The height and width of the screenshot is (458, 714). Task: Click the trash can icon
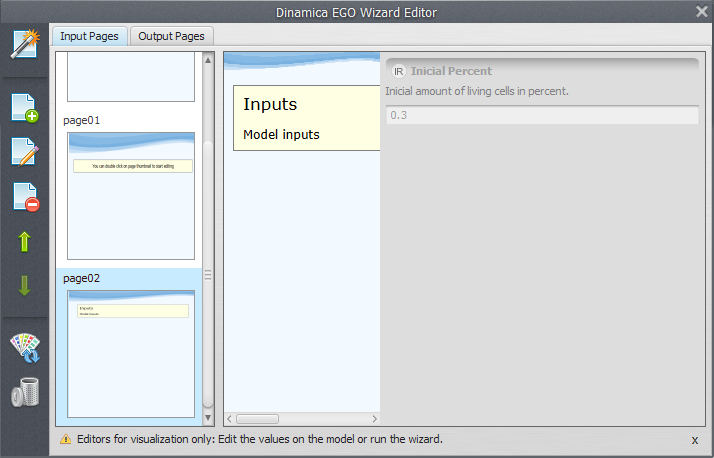pyautogui.click(x=24, y=393)
